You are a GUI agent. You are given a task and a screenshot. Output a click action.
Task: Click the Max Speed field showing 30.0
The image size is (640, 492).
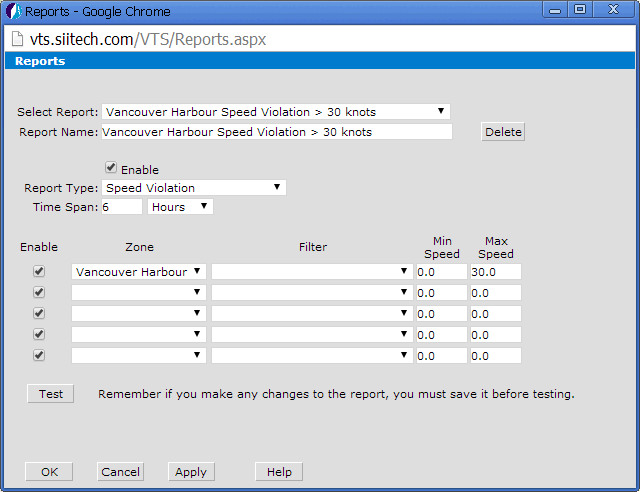495,272
